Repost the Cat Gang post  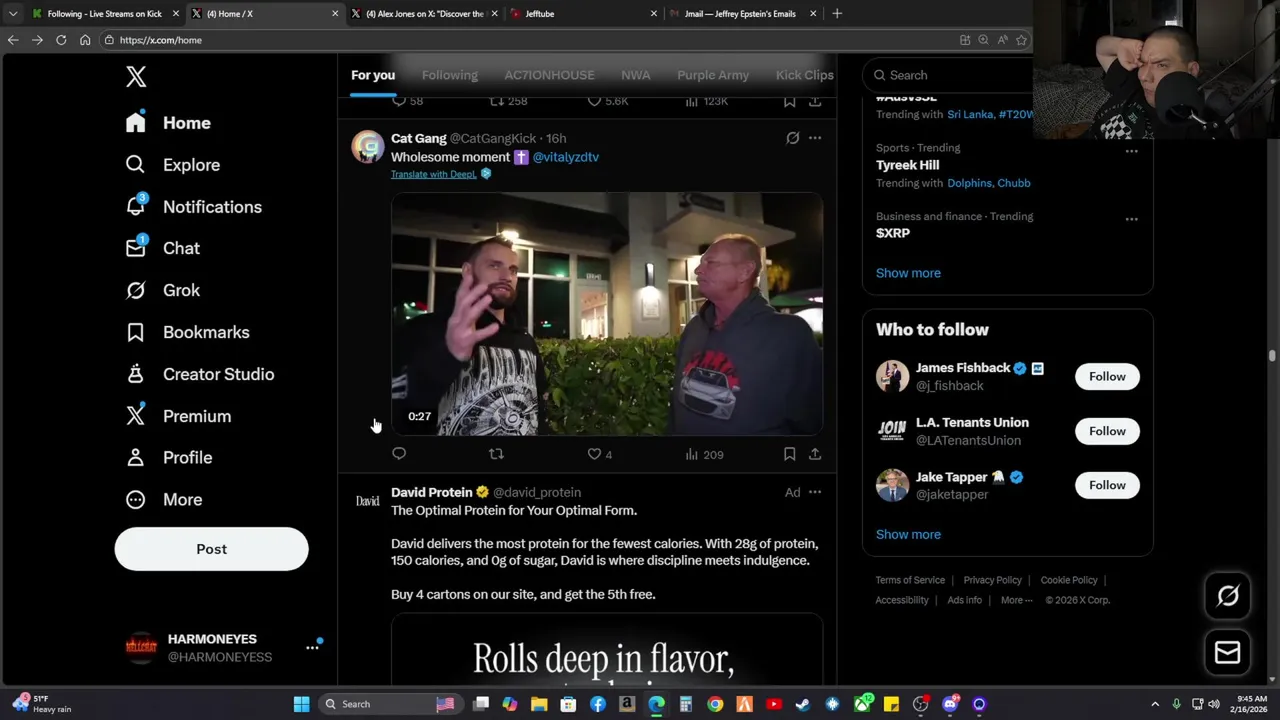click(496, 454)
